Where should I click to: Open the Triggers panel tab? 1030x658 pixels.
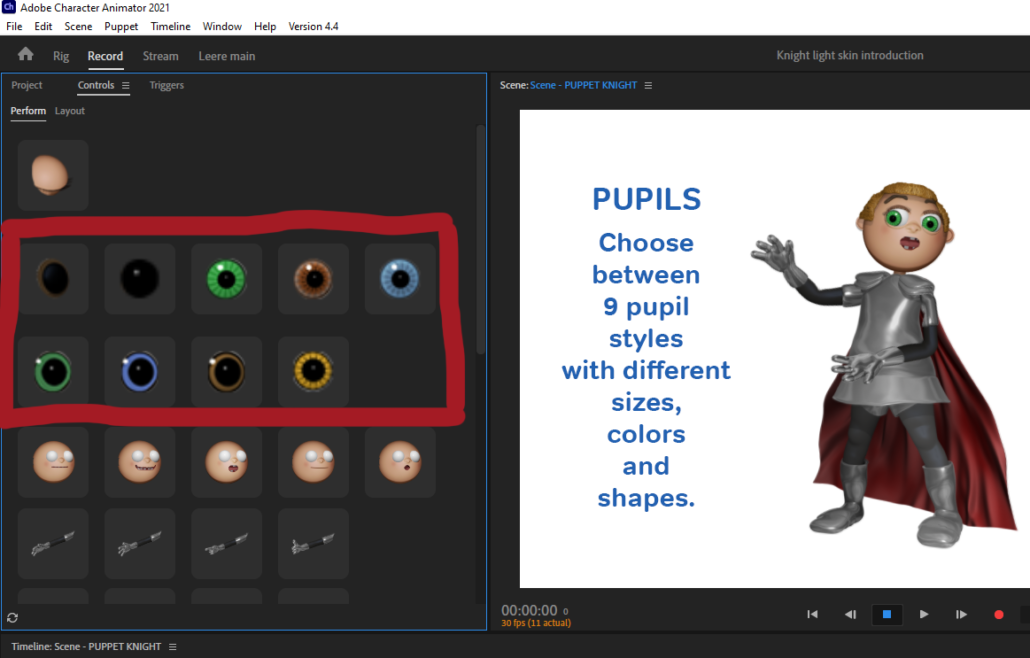coord(167,85)
